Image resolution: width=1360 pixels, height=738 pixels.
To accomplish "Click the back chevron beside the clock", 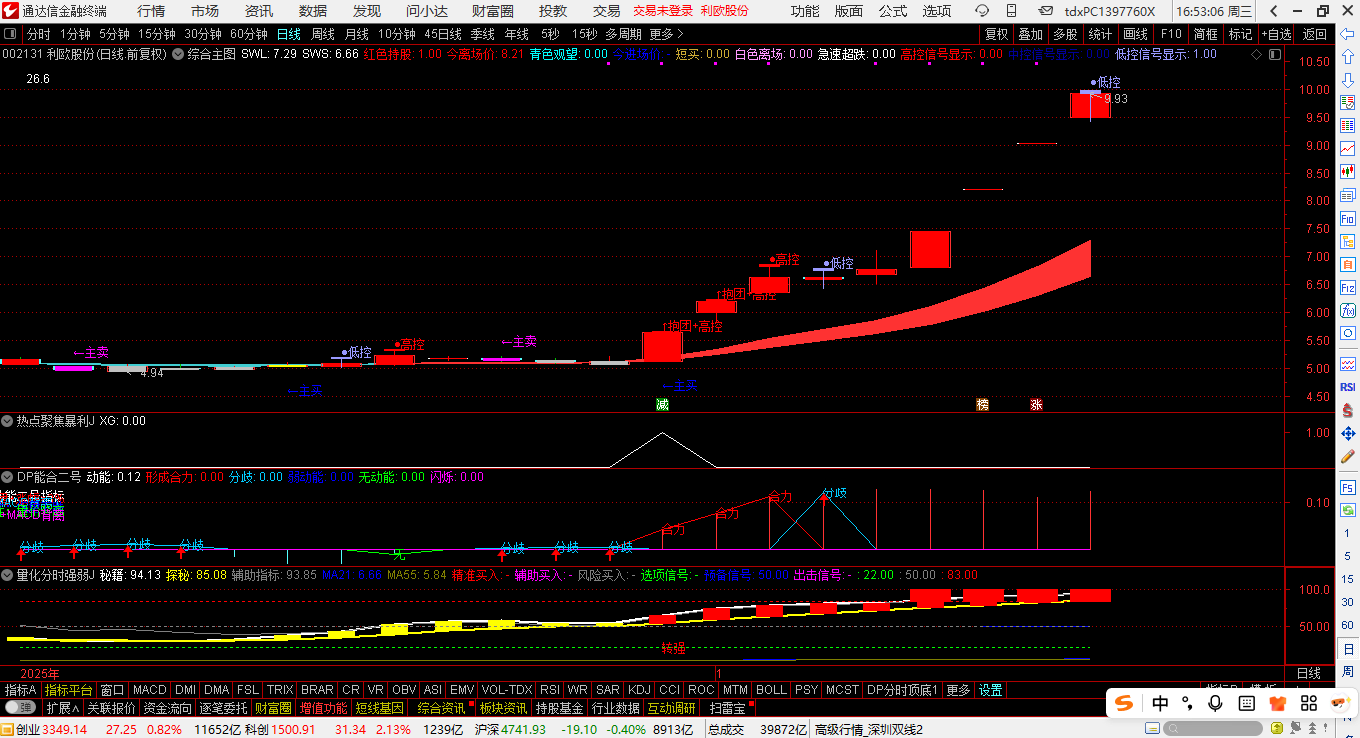I will 1273,11.
